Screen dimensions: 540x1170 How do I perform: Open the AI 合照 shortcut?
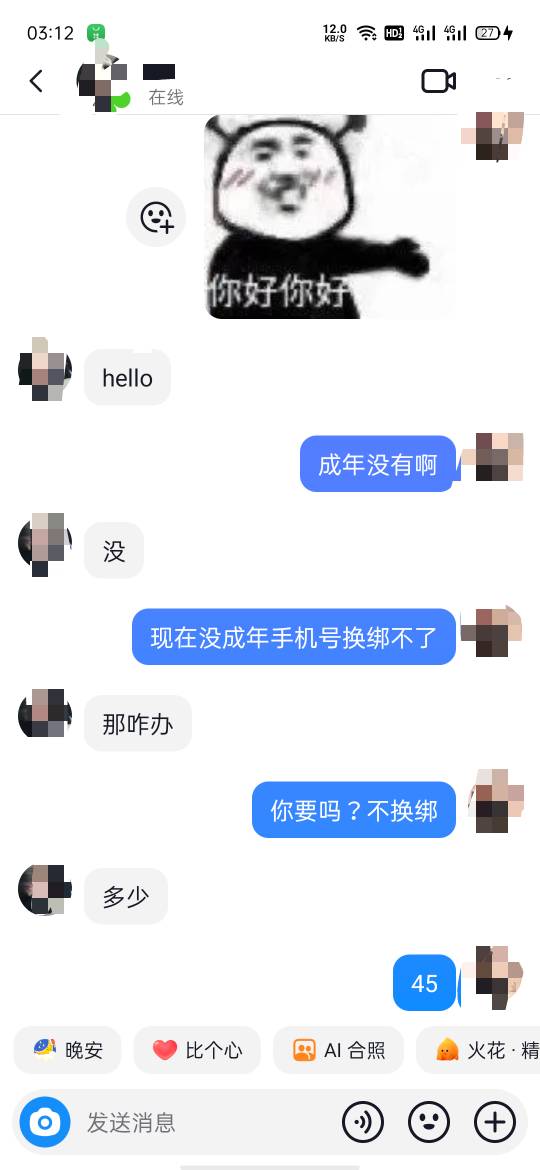coord(339,1050)
